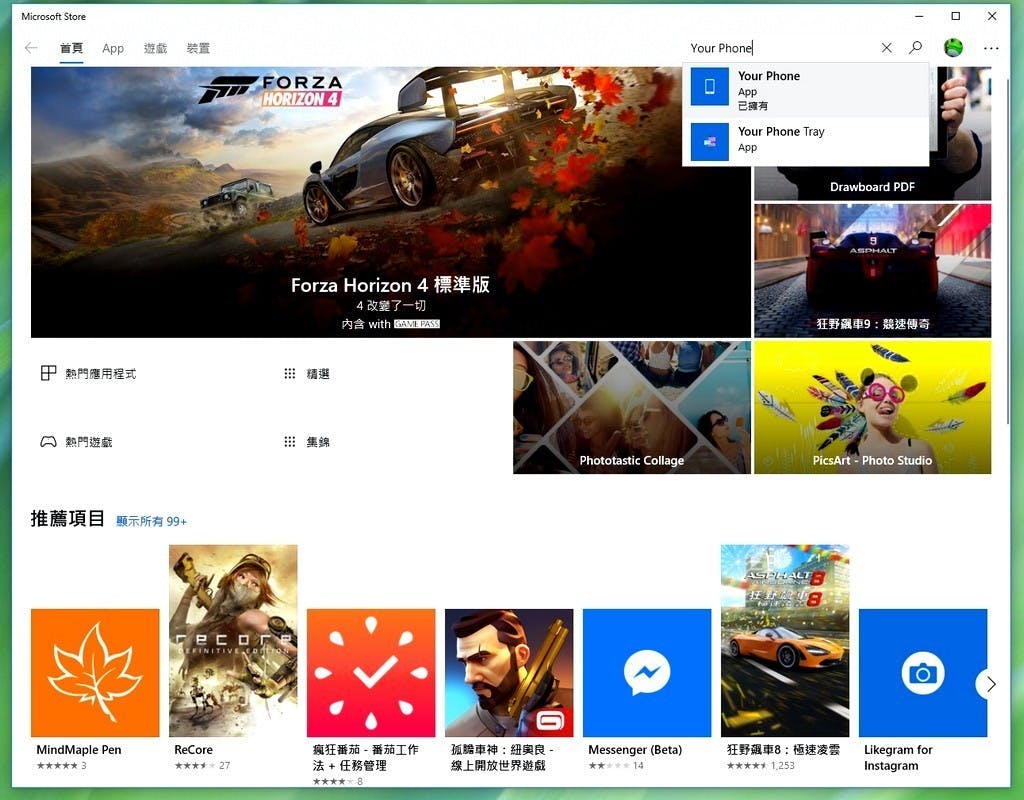Click the Forza Horizon 4 標準版 title

pos(391,285)
